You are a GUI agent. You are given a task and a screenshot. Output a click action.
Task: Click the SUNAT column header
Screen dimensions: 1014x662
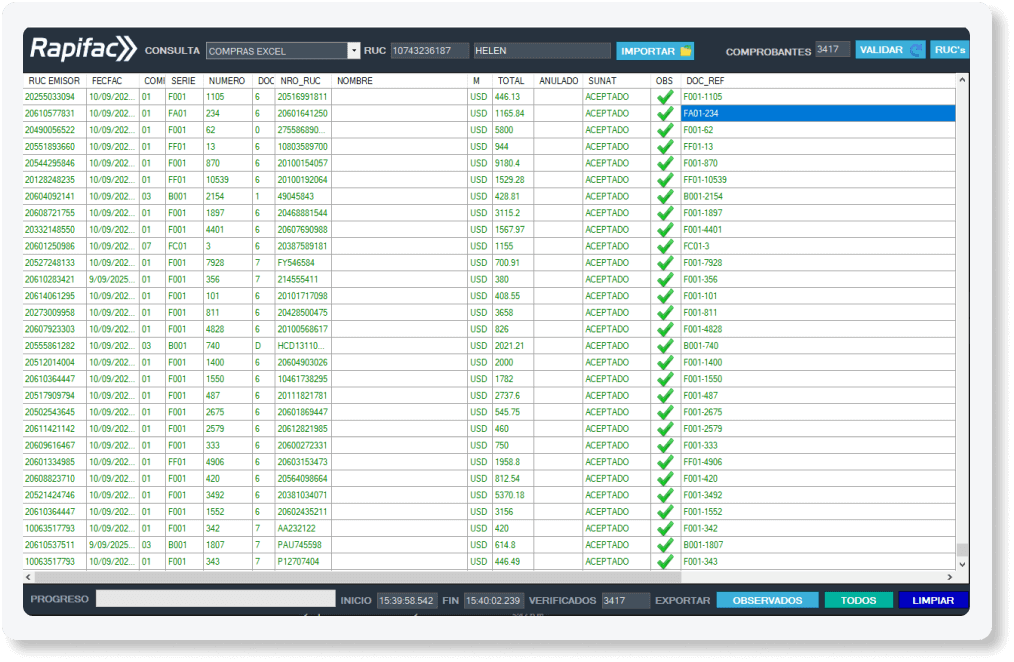602,80
